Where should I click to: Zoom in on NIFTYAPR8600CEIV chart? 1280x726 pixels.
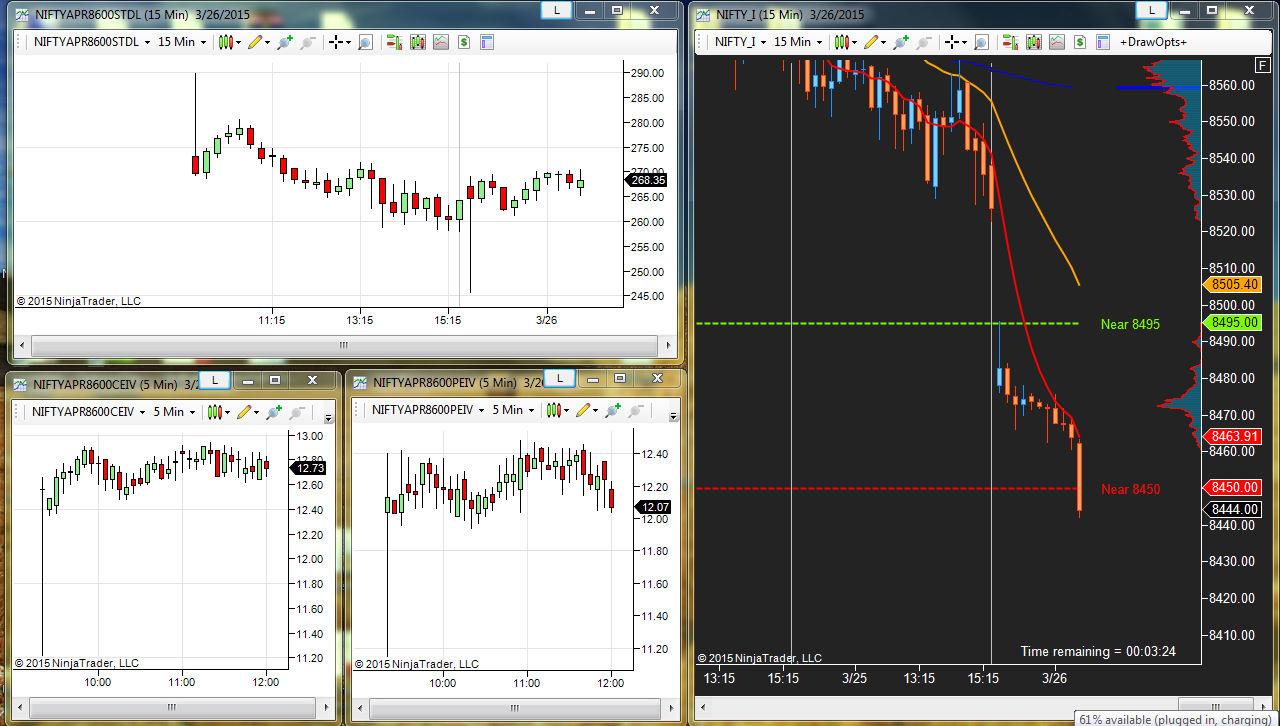point(273,411)
